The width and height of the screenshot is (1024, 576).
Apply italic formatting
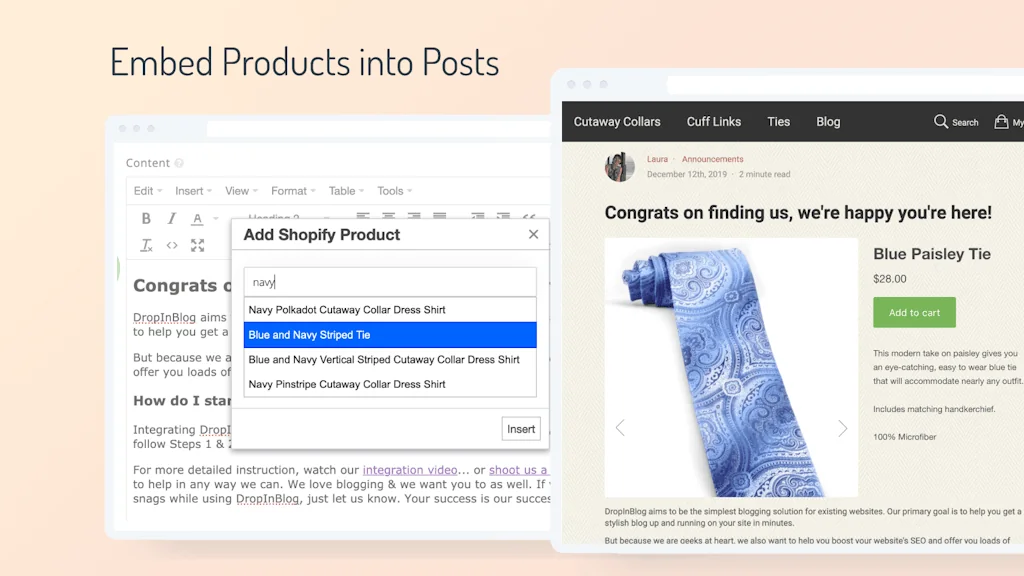[x=172, y=218]
